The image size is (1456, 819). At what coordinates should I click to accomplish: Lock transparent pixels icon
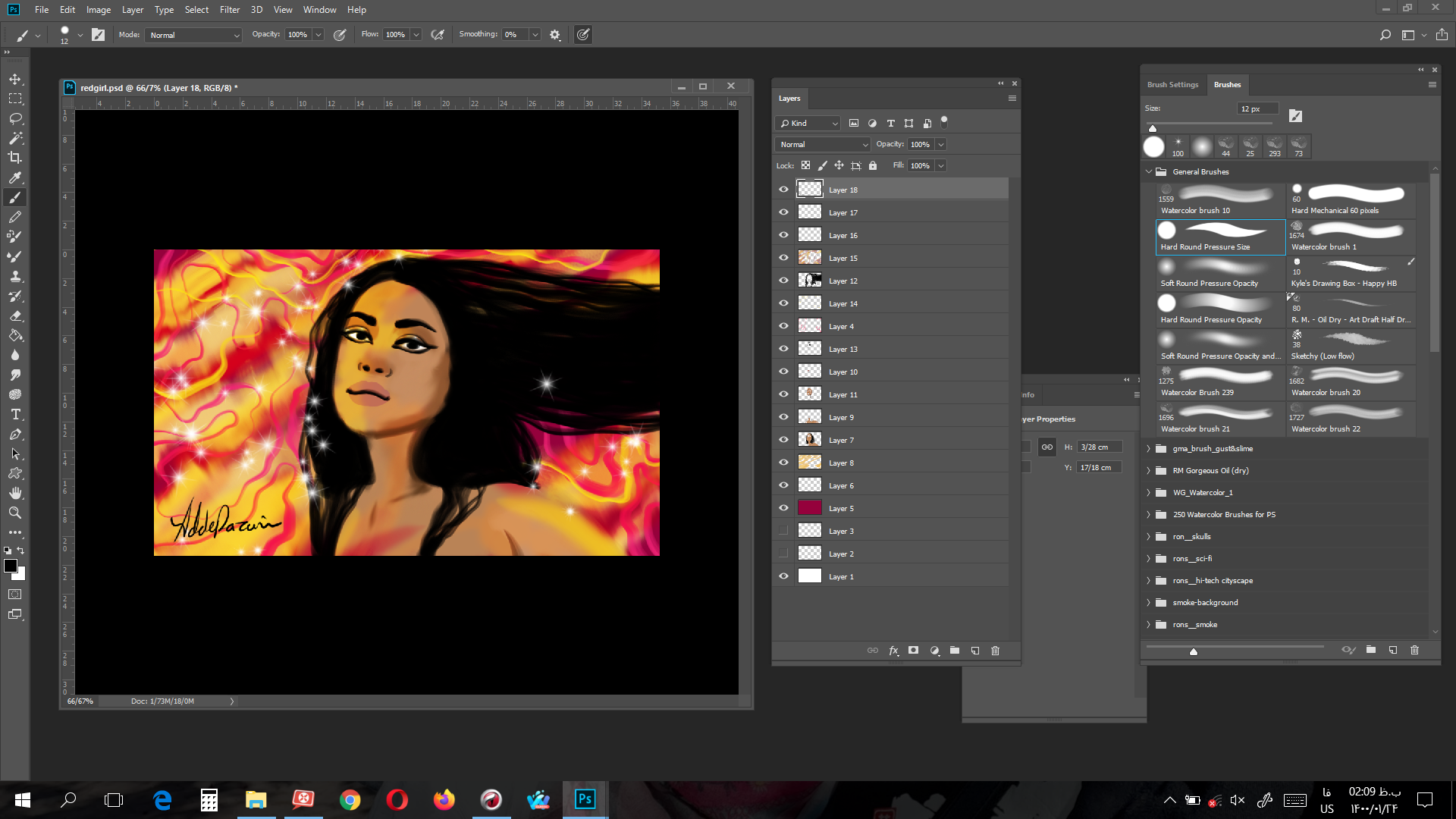pyautogui.click(x=805, y=165)
